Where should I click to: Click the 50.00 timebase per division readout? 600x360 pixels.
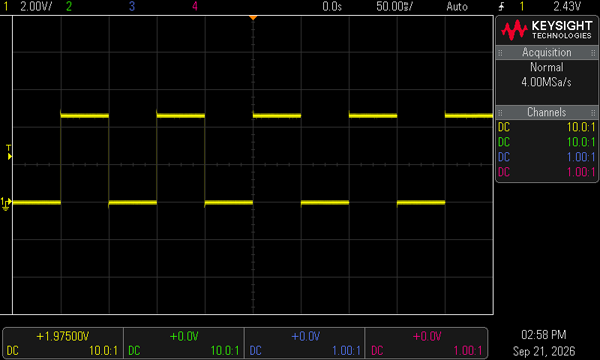(x=394, y=7)
